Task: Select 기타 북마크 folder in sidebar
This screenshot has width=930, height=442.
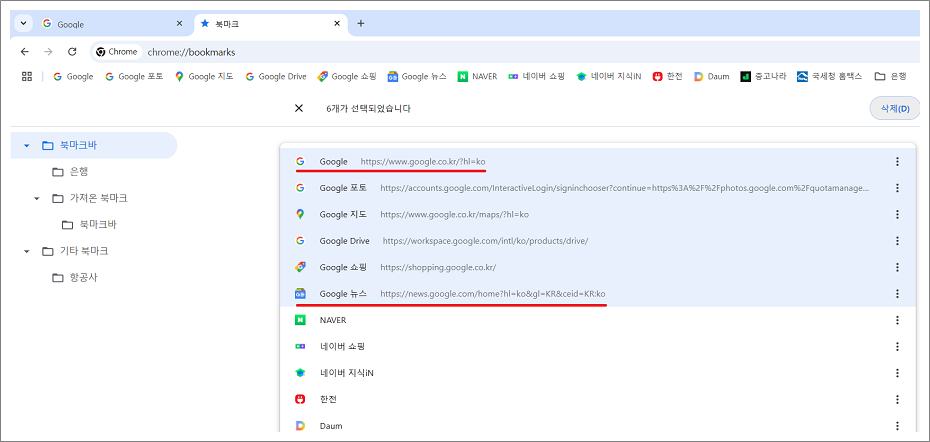Action: click(75, 252)
